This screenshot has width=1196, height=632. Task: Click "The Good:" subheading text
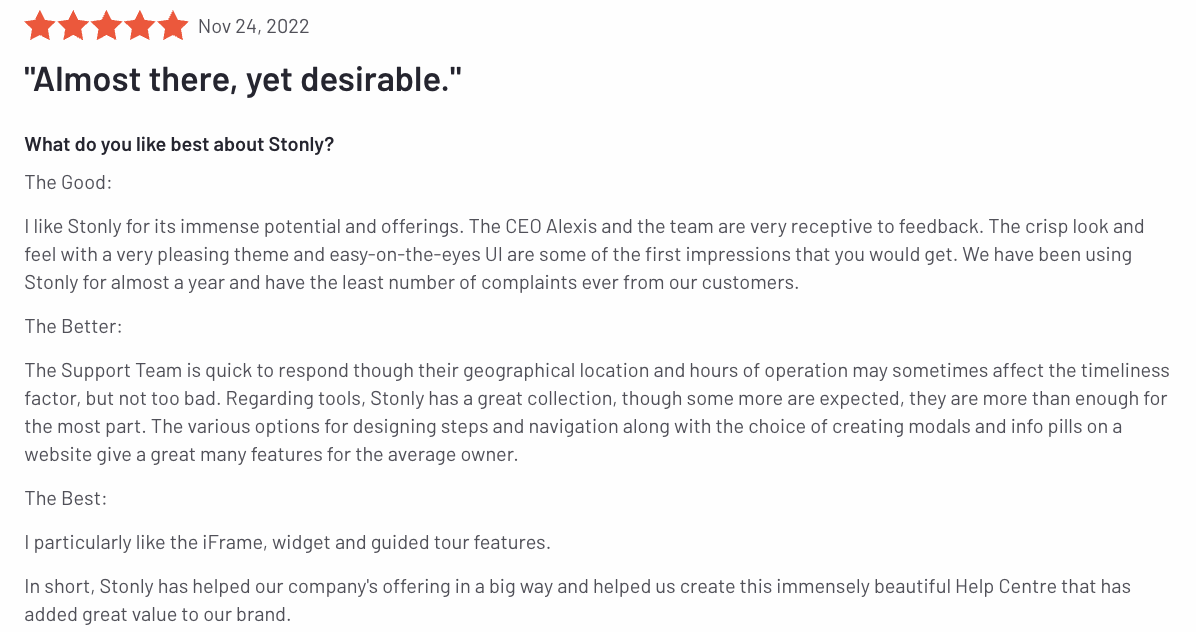[68, 182]
